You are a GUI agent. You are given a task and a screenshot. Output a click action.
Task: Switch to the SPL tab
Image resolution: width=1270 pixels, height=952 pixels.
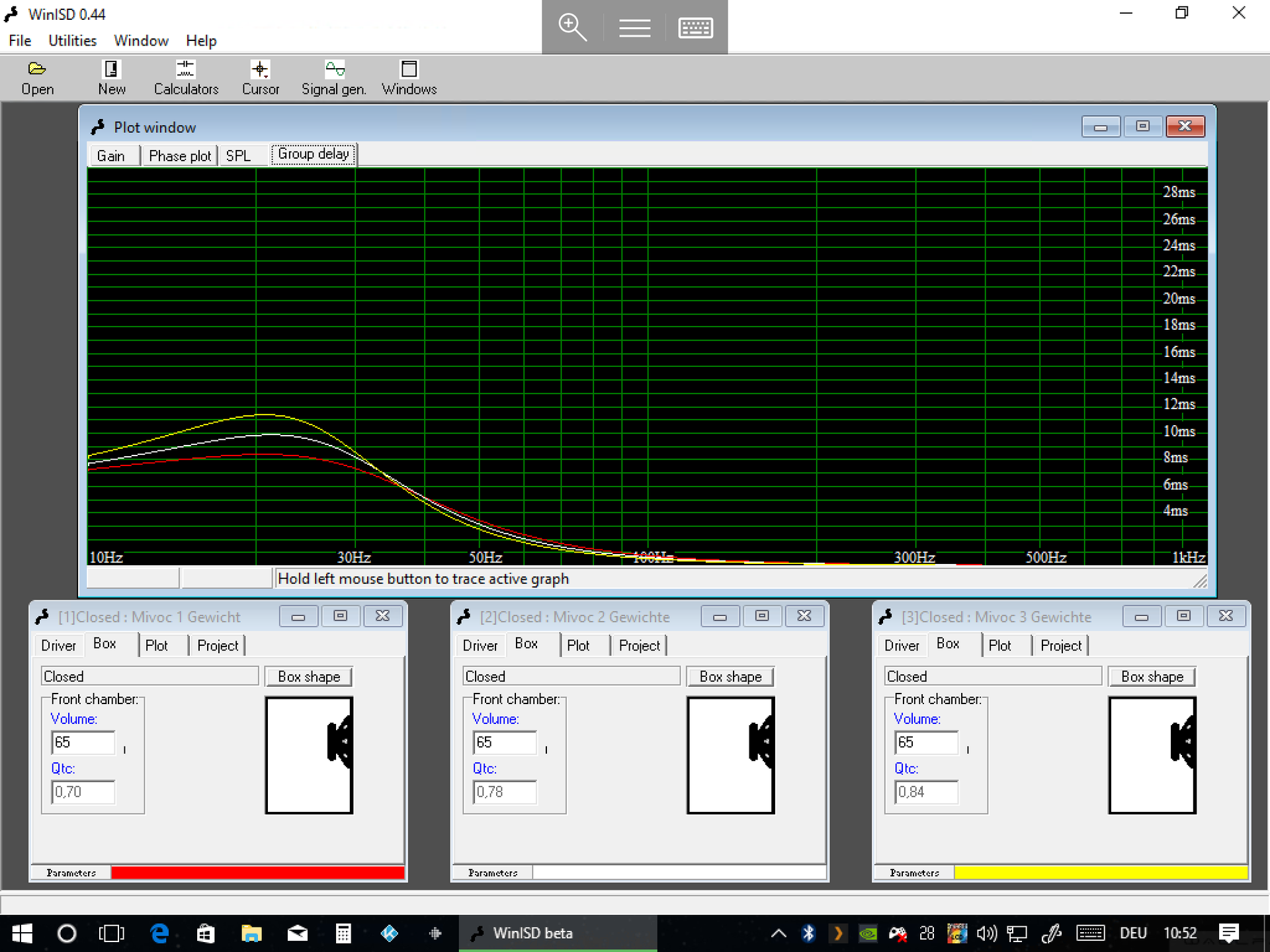click(243, 156)
